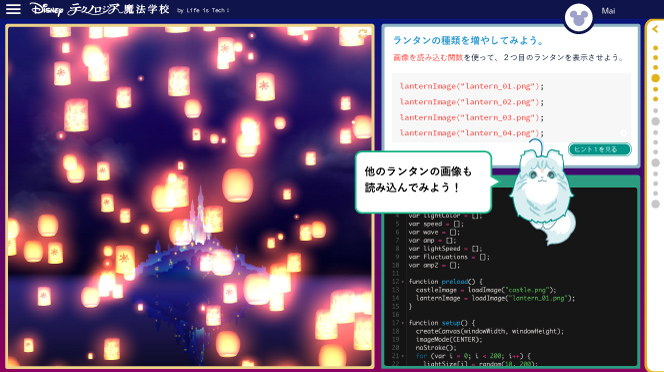Open the Mai user name menu
Screen dimensions: 664x372
coord(608,11)
